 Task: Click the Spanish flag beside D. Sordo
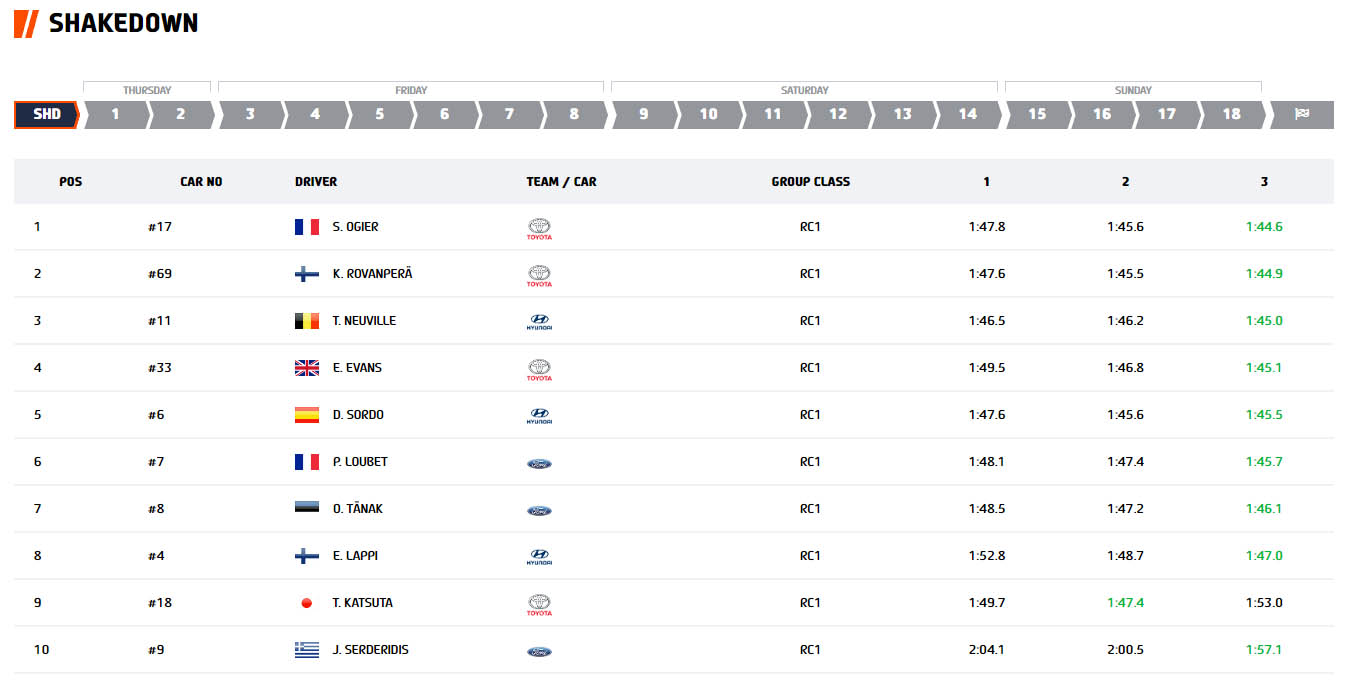tap(307, 415)
